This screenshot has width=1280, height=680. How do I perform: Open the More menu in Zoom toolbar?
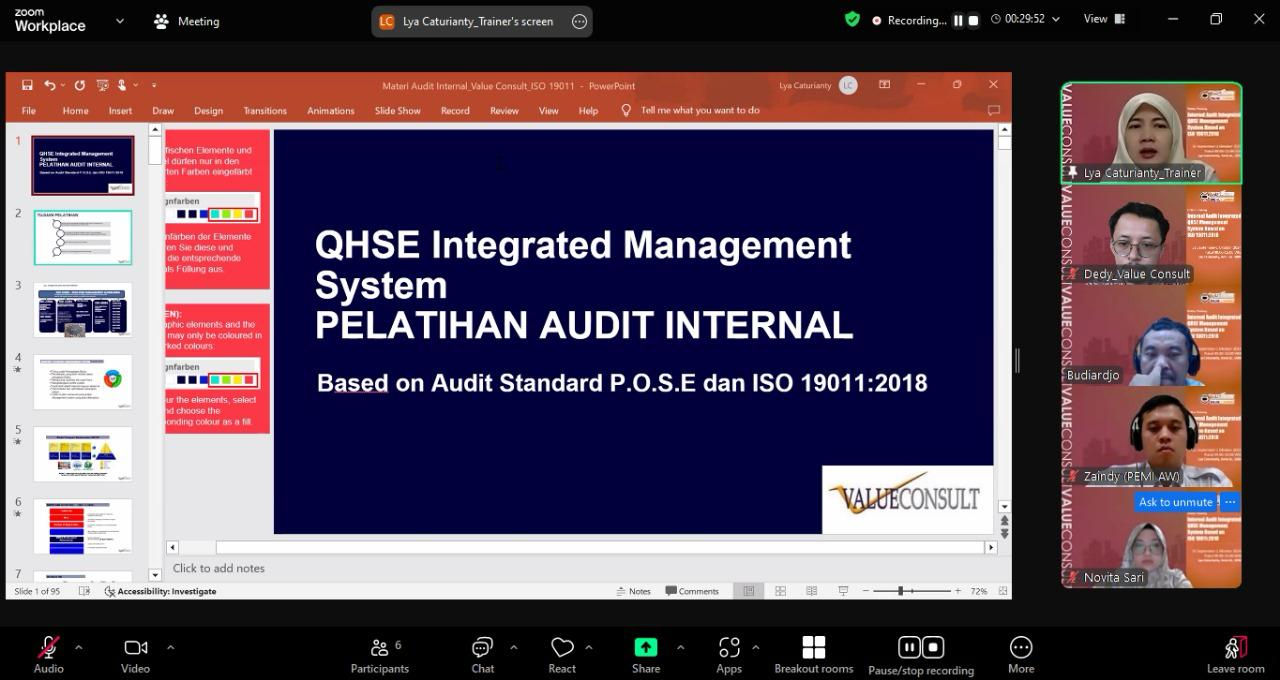(x=1021, y=655)
